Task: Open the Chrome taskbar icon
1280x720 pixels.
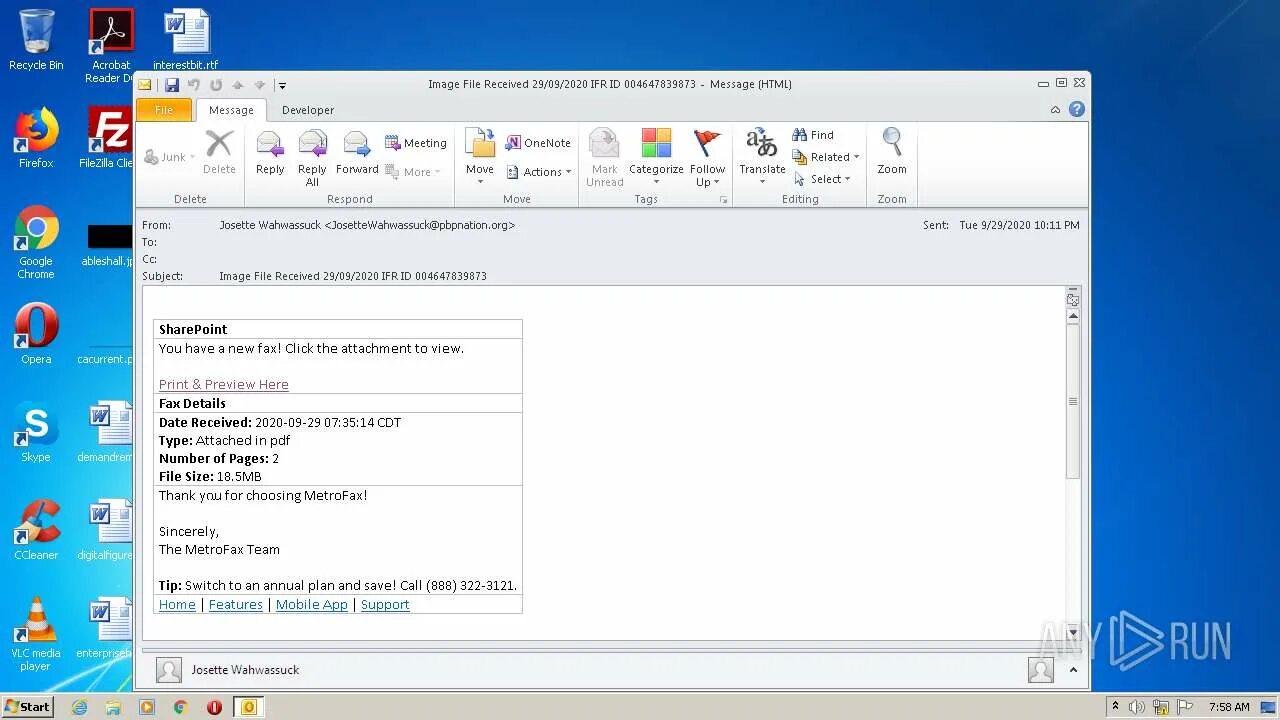Action: click(x=181, y=707)
